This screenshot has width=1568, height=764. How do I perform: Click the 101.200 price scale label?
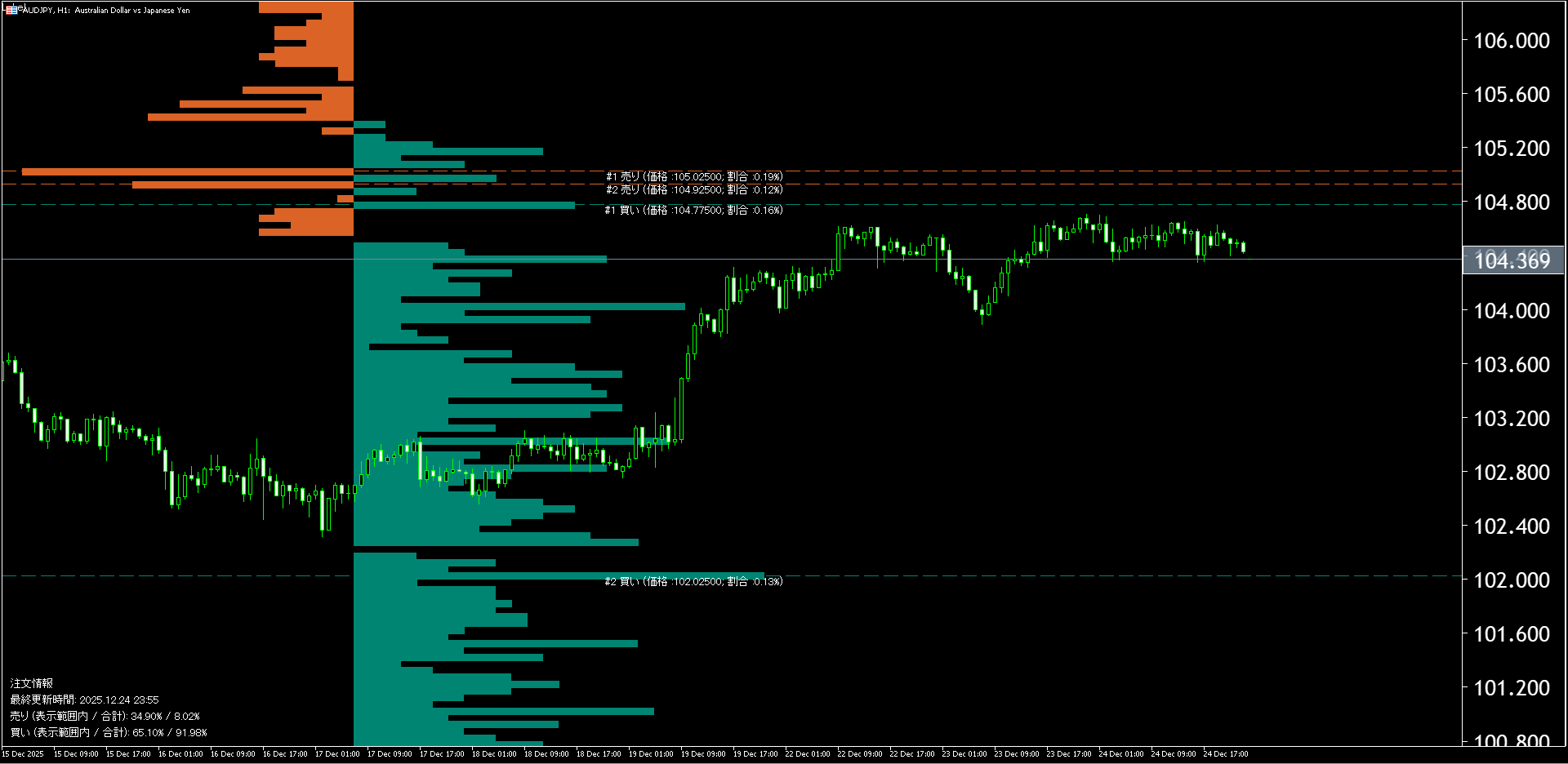(x=1512, y=688)
